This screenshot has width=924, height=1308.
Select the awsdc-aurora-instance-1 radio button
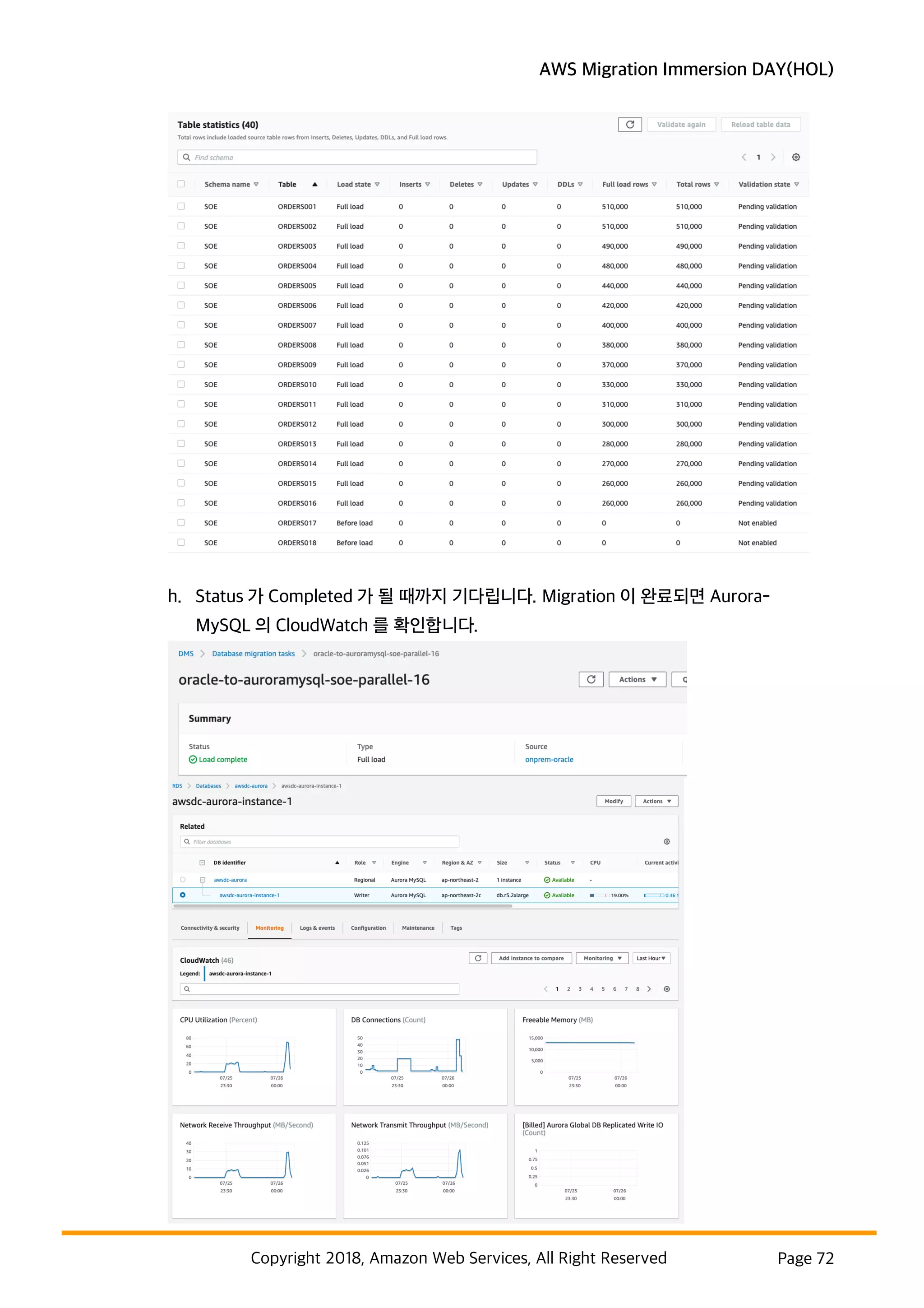(x=183, y=895)
